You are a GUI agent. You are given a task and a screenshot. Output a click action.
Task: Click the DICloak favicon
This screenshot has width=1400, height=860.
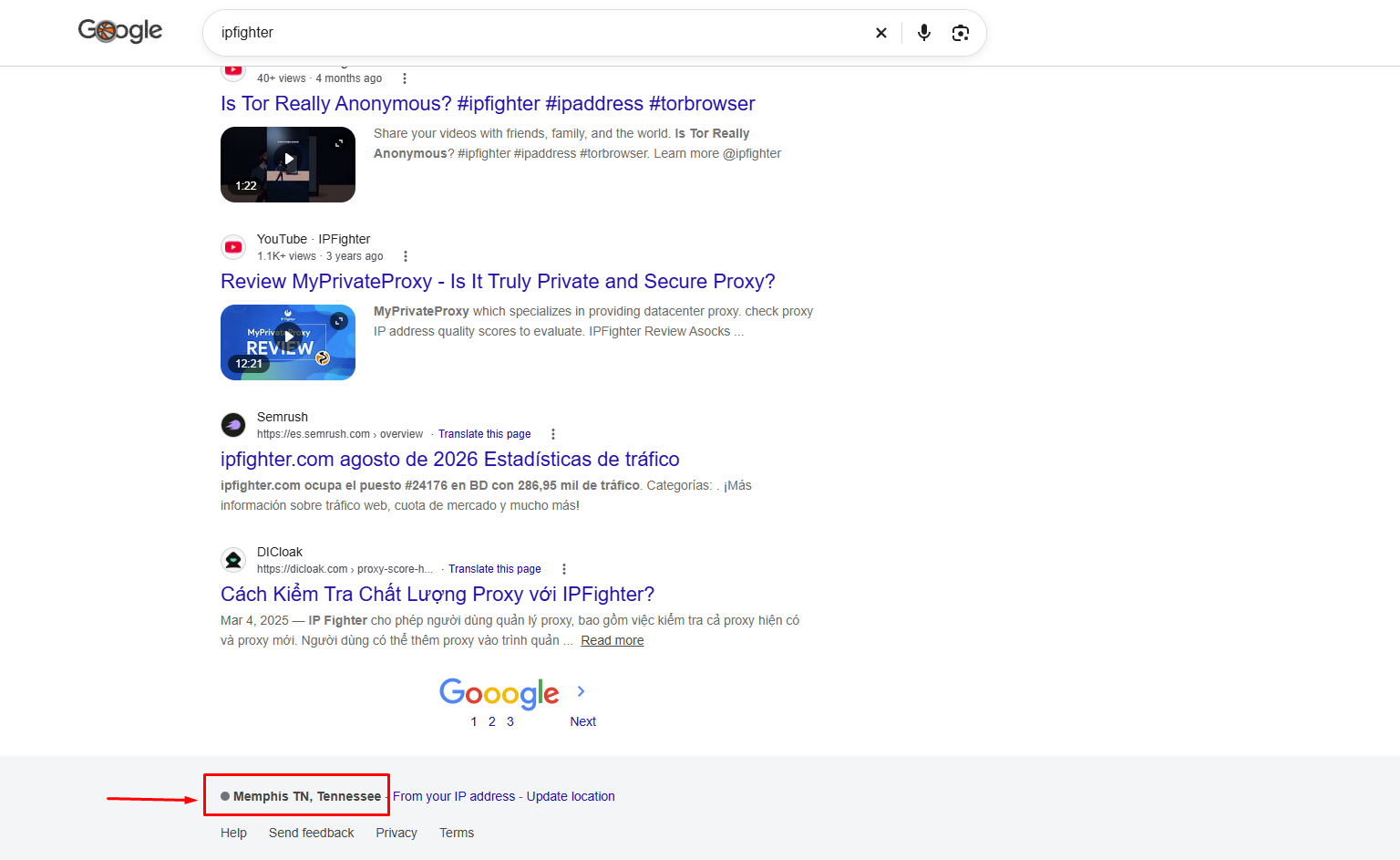(233, 560)
